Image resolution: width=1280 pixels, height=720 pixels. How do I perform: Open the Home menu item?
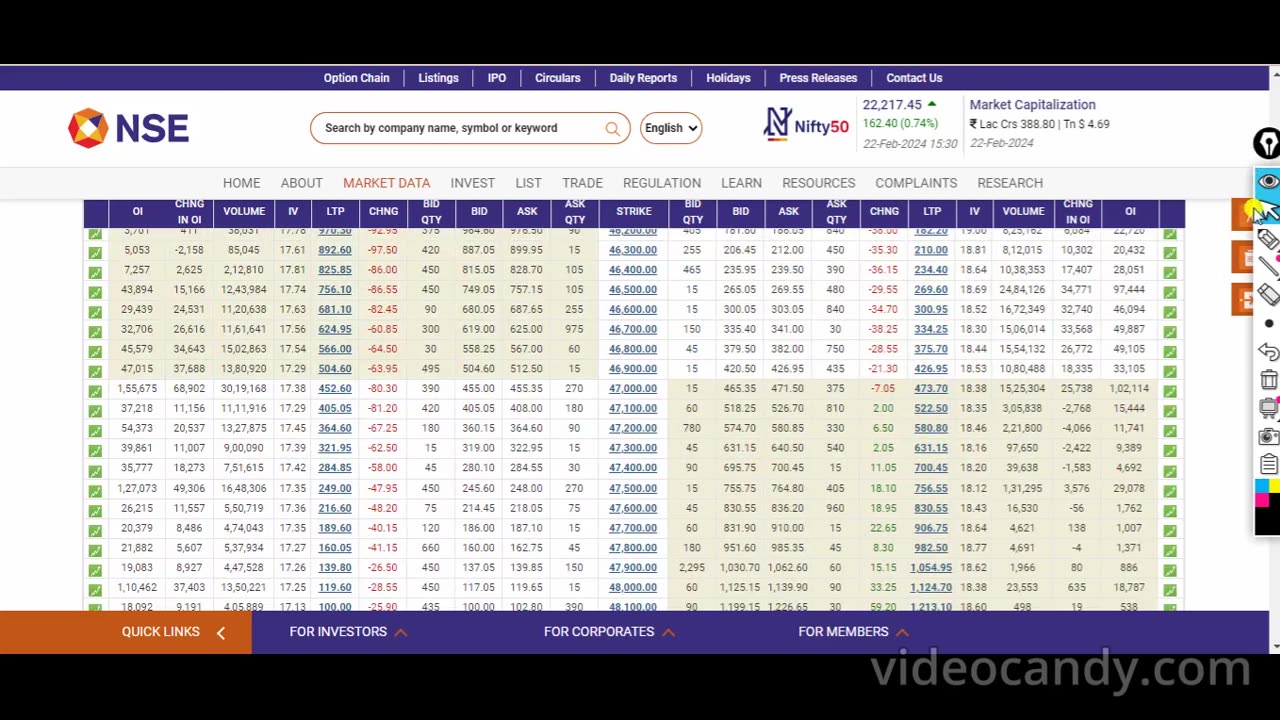point(241,183)
